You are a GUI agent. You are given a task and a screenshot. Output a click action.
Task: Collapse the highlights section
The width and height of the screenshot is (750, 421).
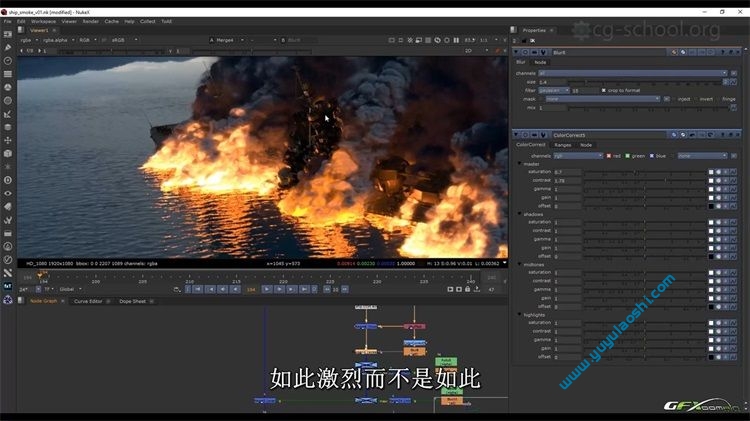[x=520, y=315]
